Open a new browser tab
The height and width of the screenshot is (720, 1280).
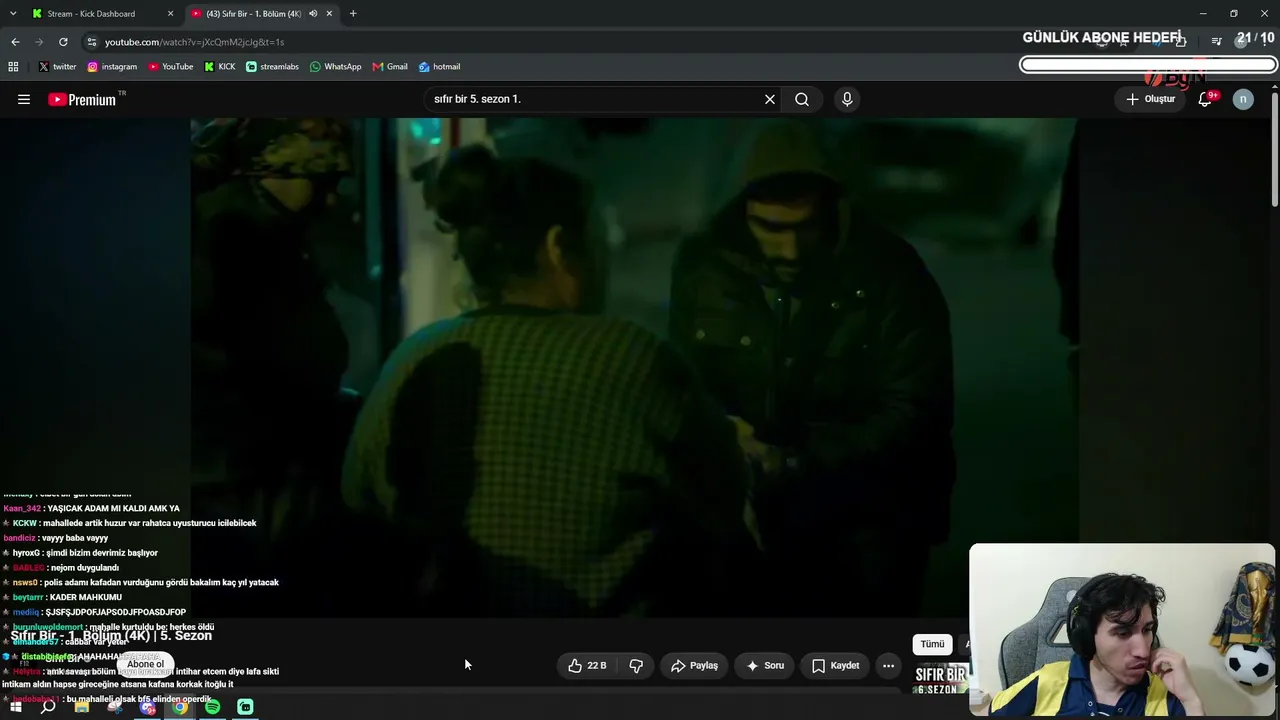353,14
